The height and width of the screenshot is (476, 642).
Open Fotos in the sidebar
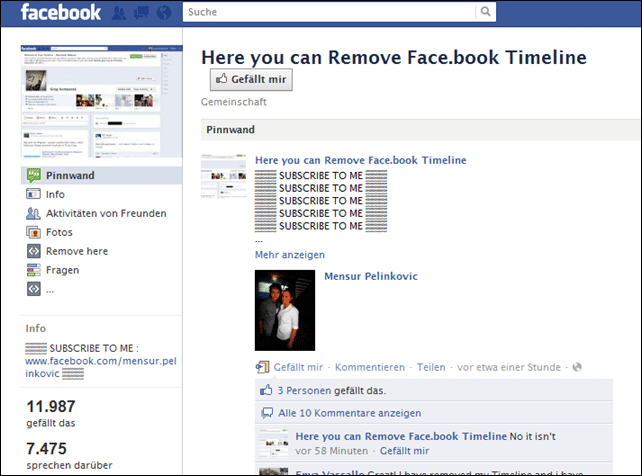point(59,232)
